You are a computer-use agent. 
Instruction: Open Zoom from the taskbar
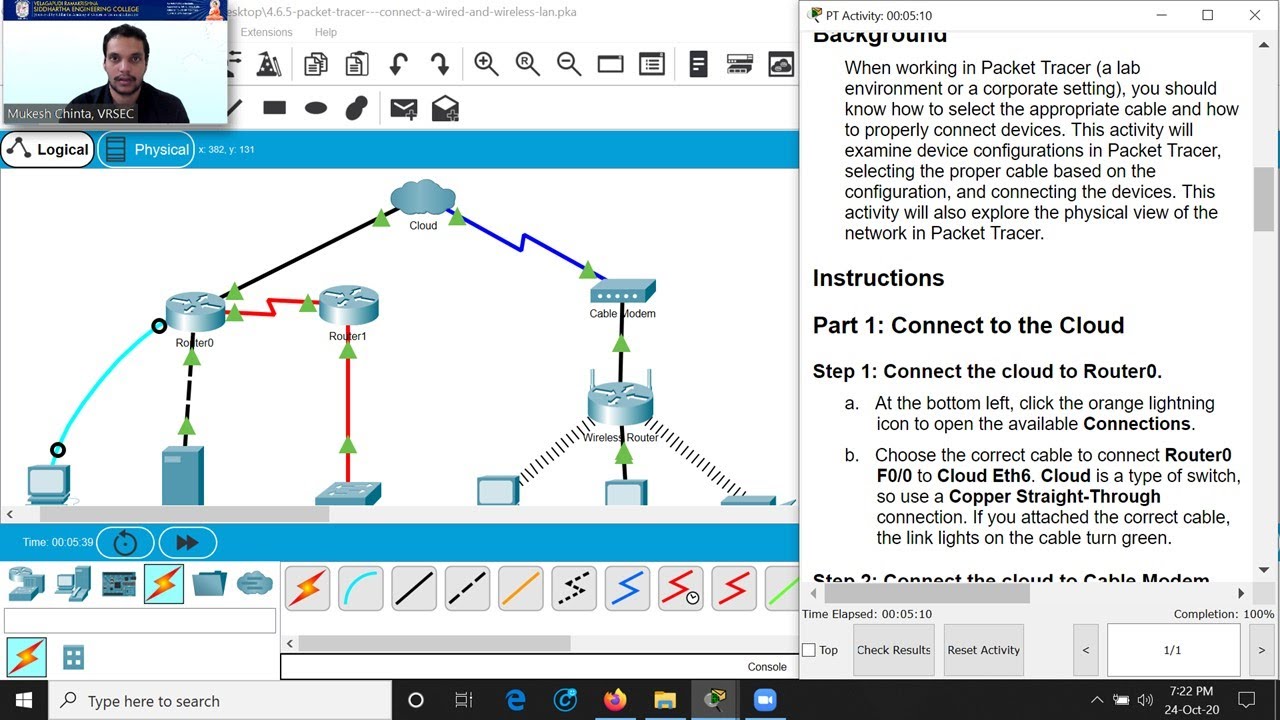tap(764, 700)
